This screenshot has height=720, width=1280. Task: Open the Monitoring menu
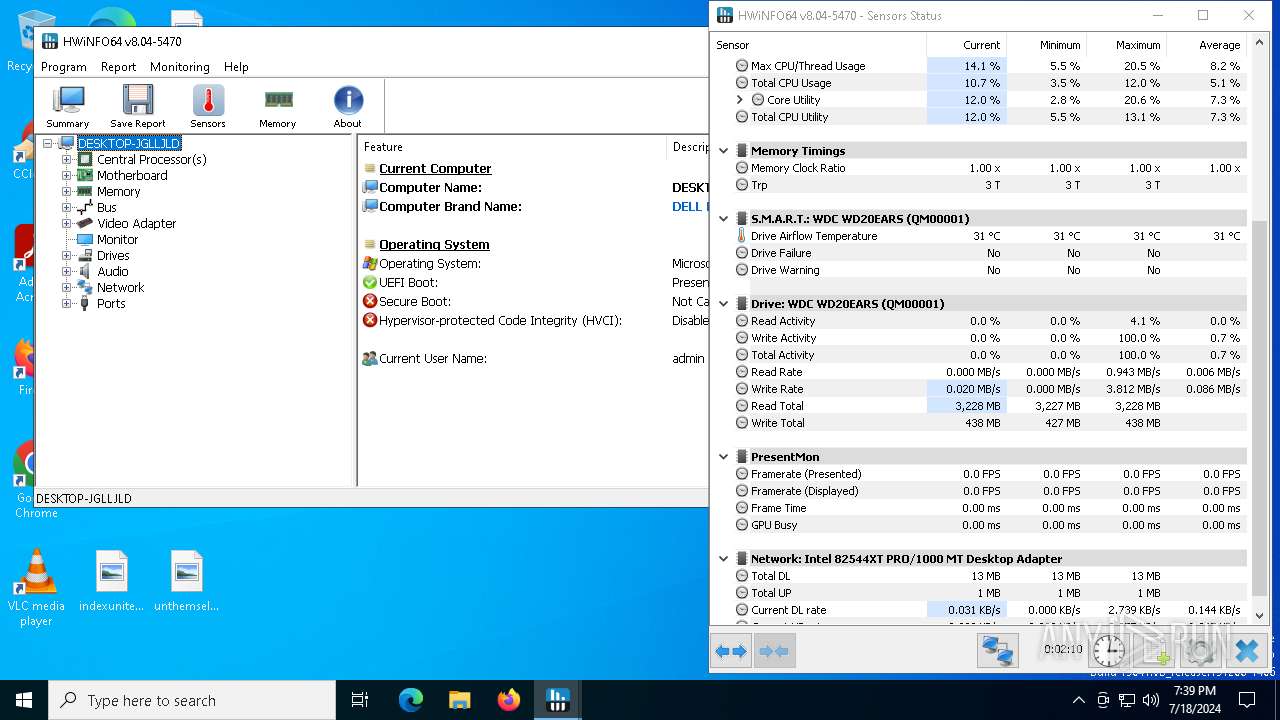[x=180, y=67]
